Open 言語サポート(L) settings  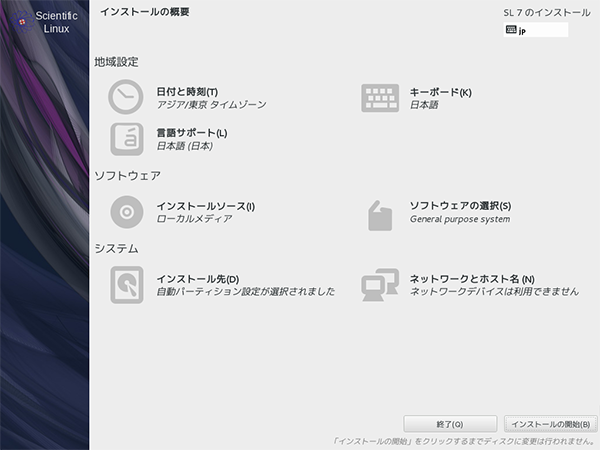tap(192, 133)
